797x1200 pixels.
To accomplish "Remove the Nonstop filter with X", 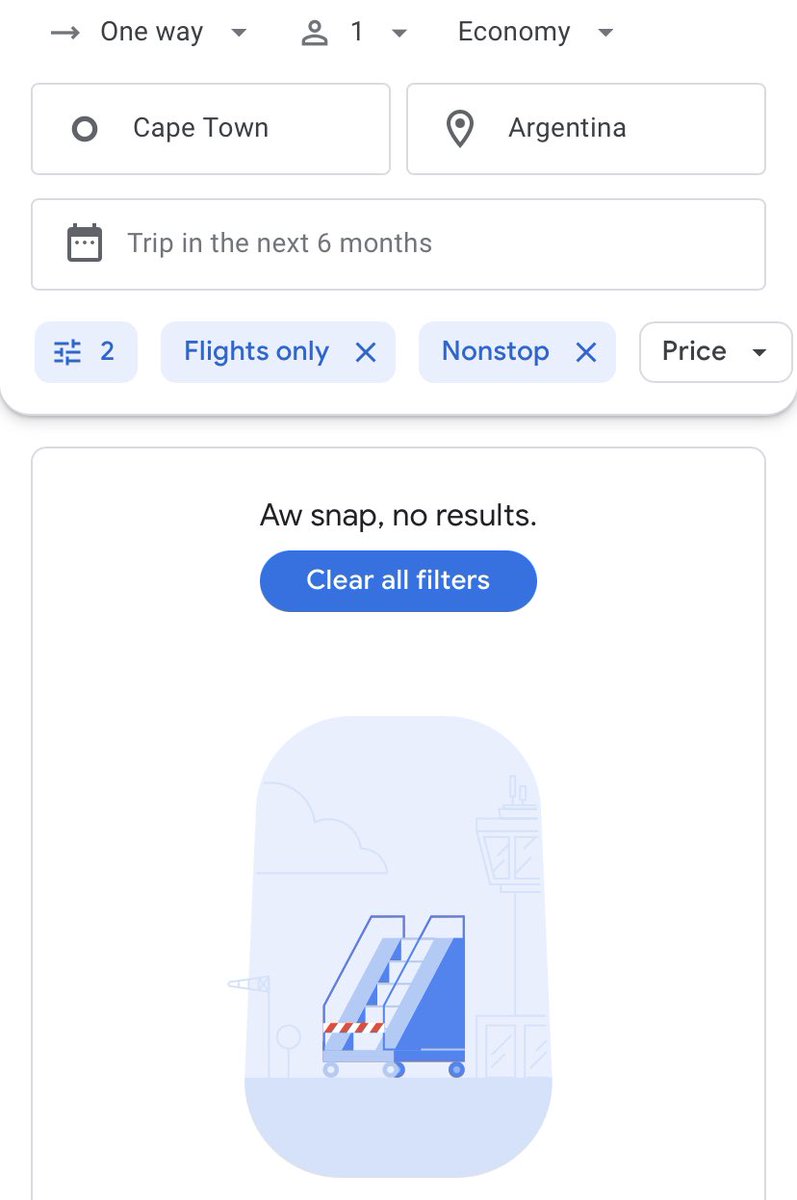I will click(x=586, y=352).
